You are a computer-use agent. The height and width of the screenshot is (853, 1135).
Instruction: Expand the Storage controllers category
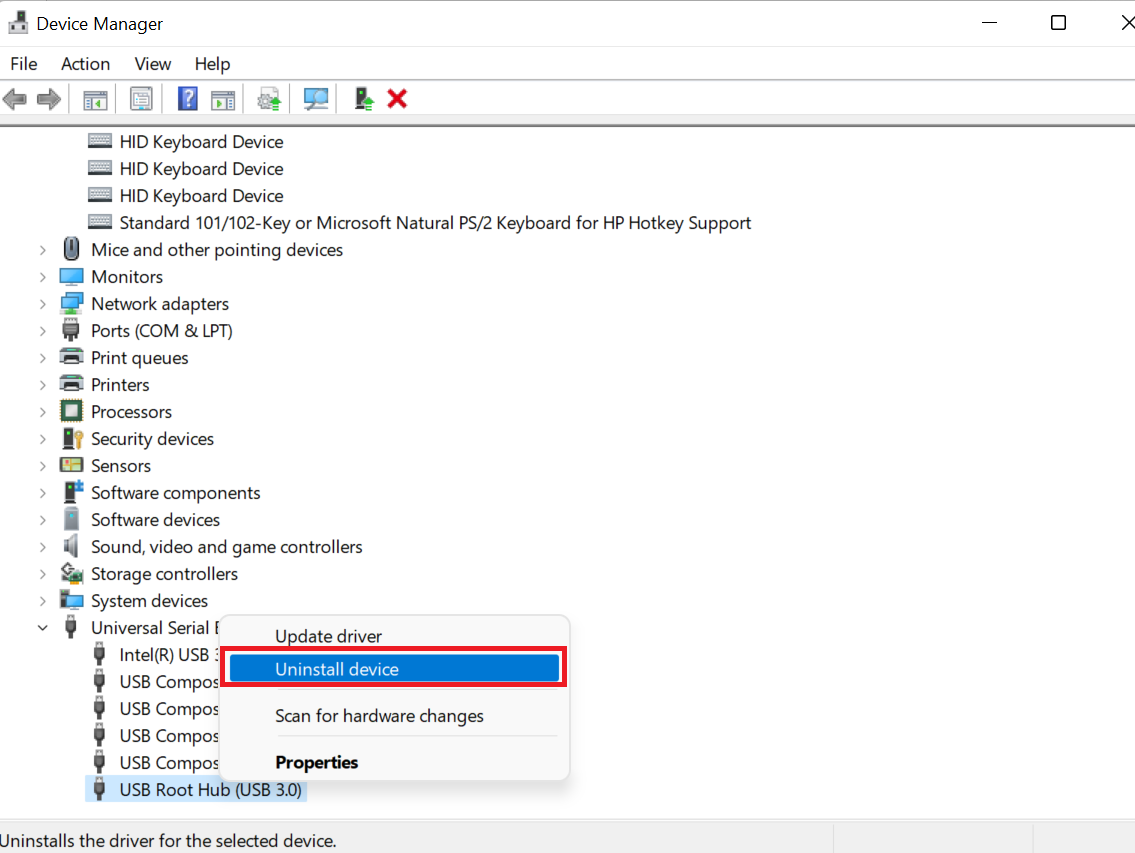(43, 574)
